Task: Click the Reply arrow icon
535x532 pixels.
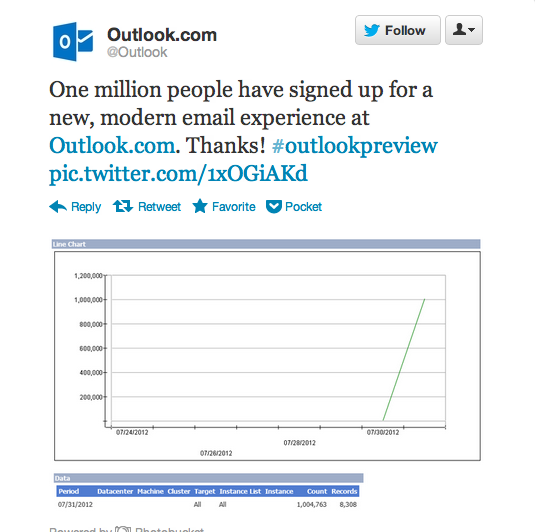Action: click(x=58, y=206)
